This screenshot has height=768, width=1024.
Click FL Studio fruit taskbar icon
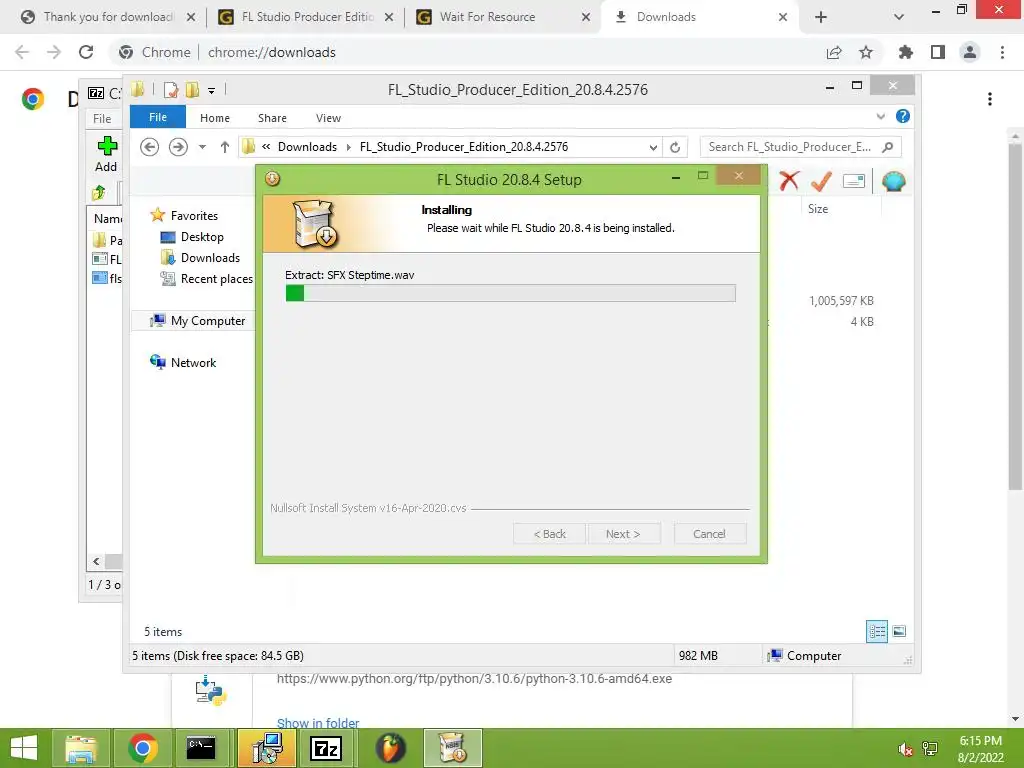click(391, 748)
